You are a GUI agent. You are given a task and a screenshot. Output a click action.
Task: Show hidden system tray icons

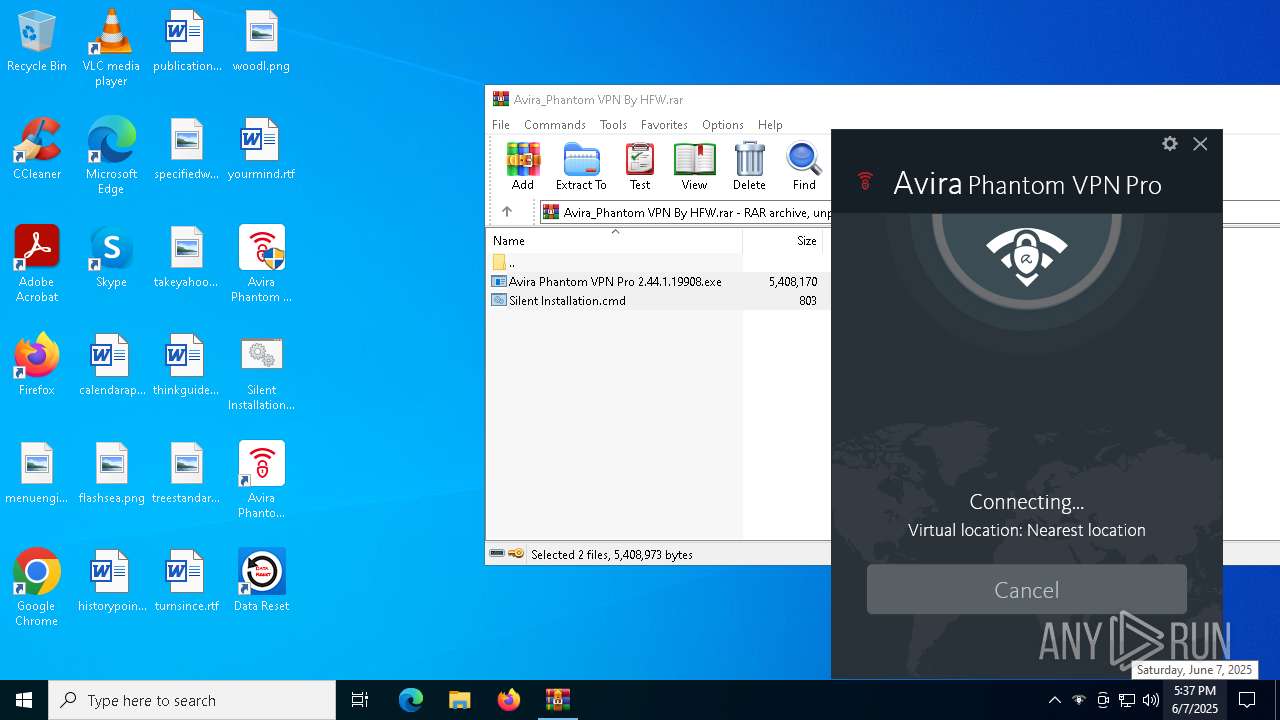pyautogui.click(x=1054, y=700)
